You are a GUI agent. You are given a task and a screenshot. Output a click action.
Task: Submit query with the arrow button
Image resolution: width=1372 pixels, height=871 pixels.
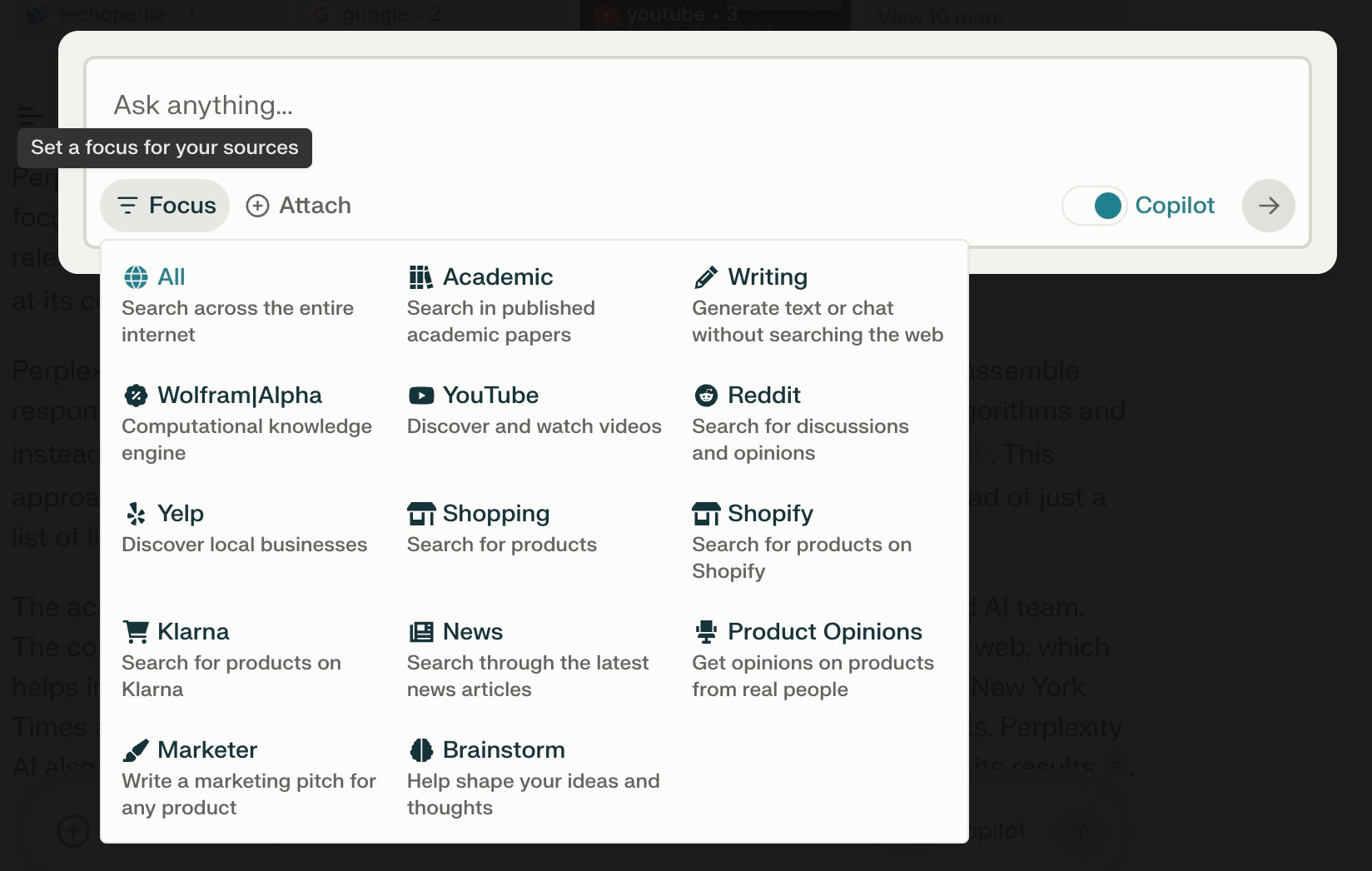1268,206
